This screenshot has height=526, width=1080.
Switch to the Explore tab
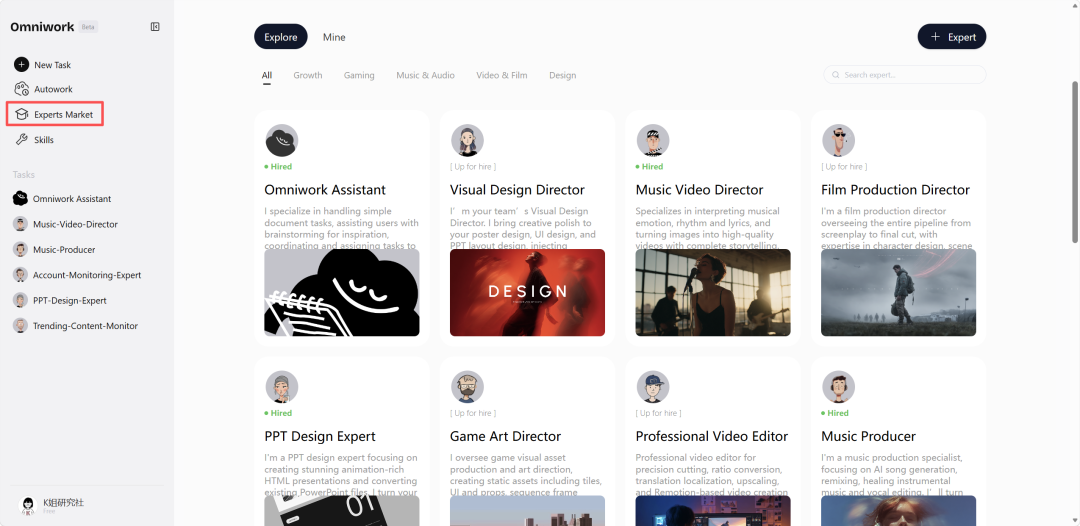[280, 37]
